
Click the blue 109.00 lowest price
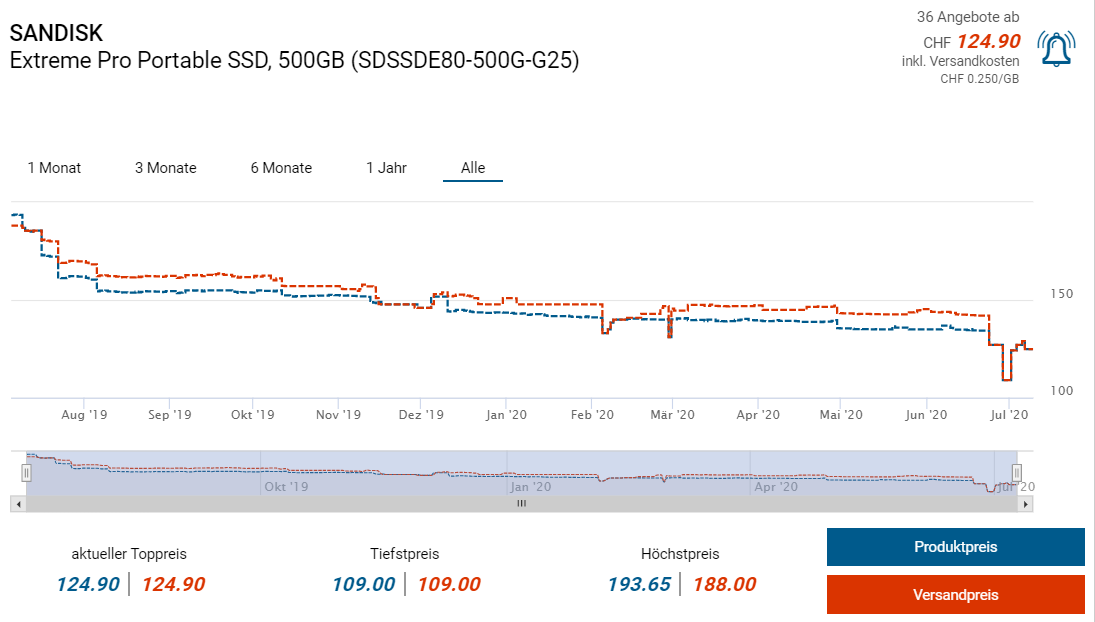click(x=363, y=584)
